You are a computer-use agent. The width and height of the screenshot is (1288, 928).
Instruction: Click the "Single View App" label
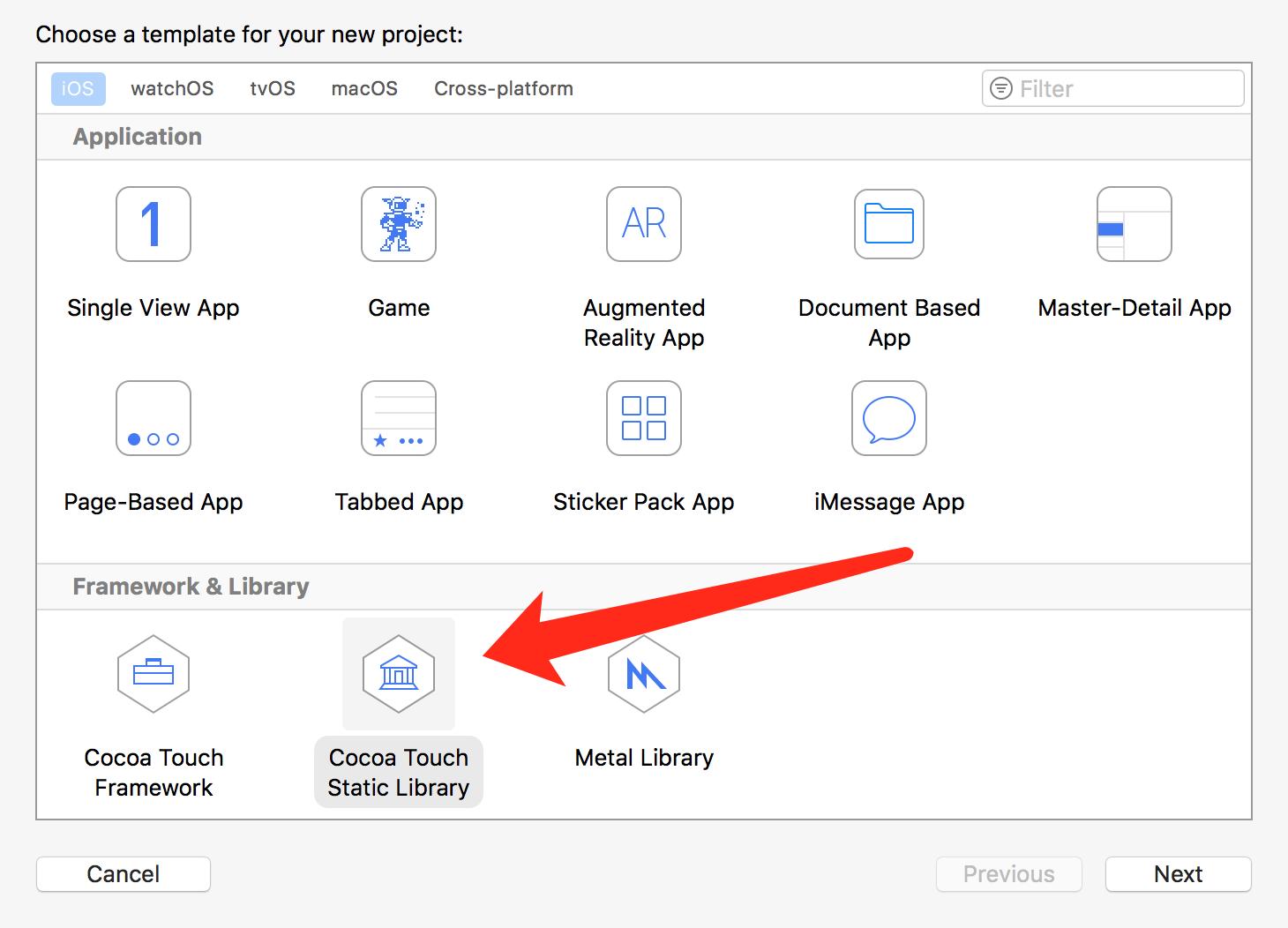(154, 308)
